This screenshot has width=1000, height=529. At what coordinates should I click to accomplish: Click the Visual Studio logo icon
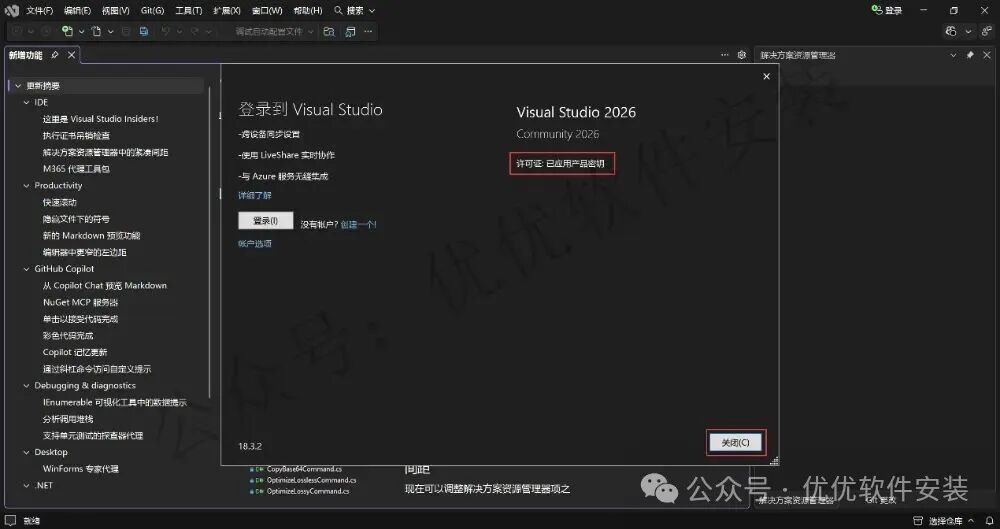[x=11, y=11]
